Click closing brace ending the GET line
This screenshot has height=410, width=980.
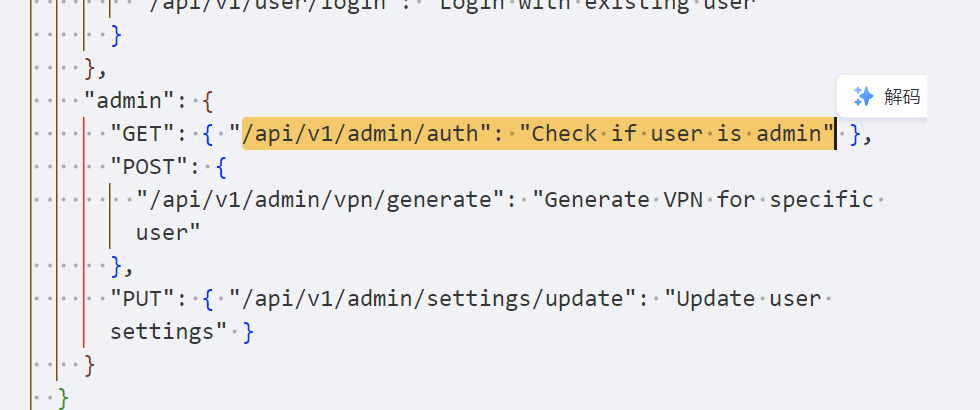click(856, 134)
